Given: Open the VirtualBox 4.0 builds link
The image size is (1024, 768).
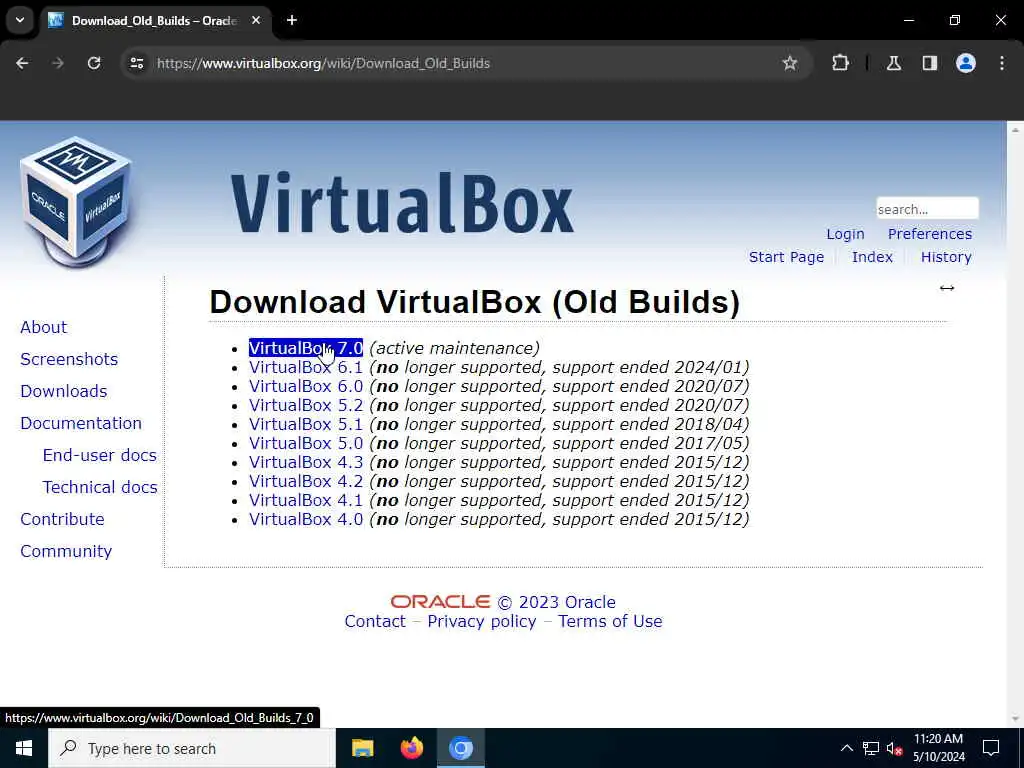Looking at the screenshot, I should pos(306,519).
